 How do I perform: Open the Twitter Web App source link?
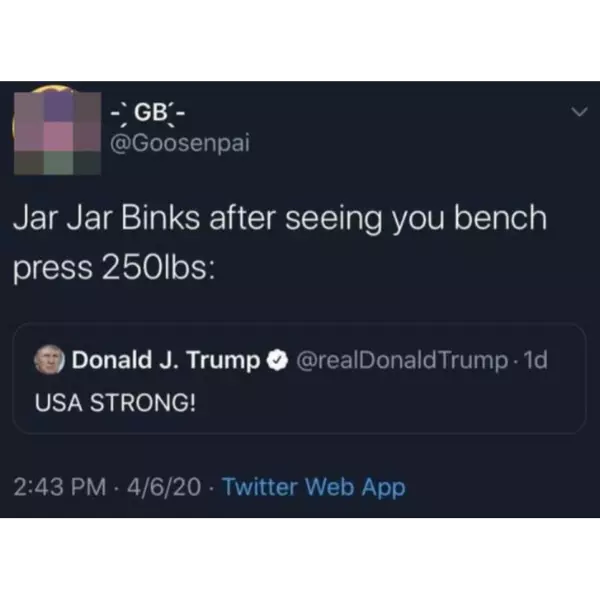coord(314,488)
